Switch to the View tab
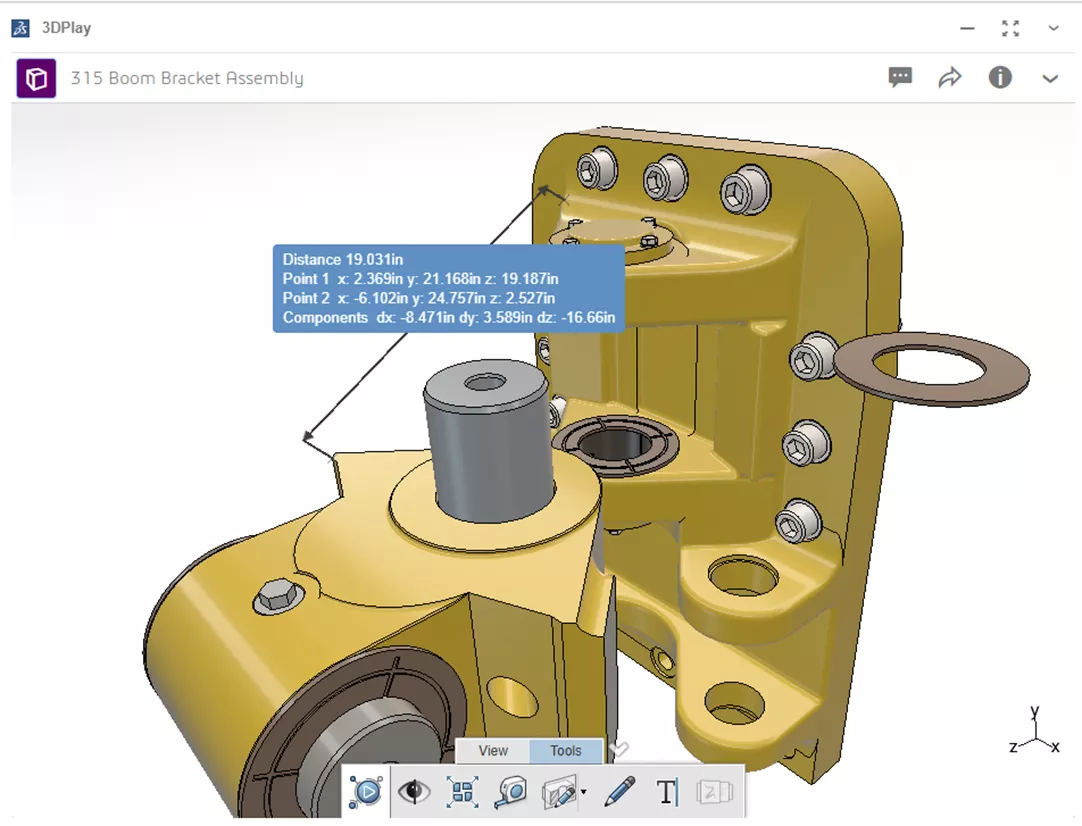This screenshot has height=826, width=1082. (x=493, y=751)
